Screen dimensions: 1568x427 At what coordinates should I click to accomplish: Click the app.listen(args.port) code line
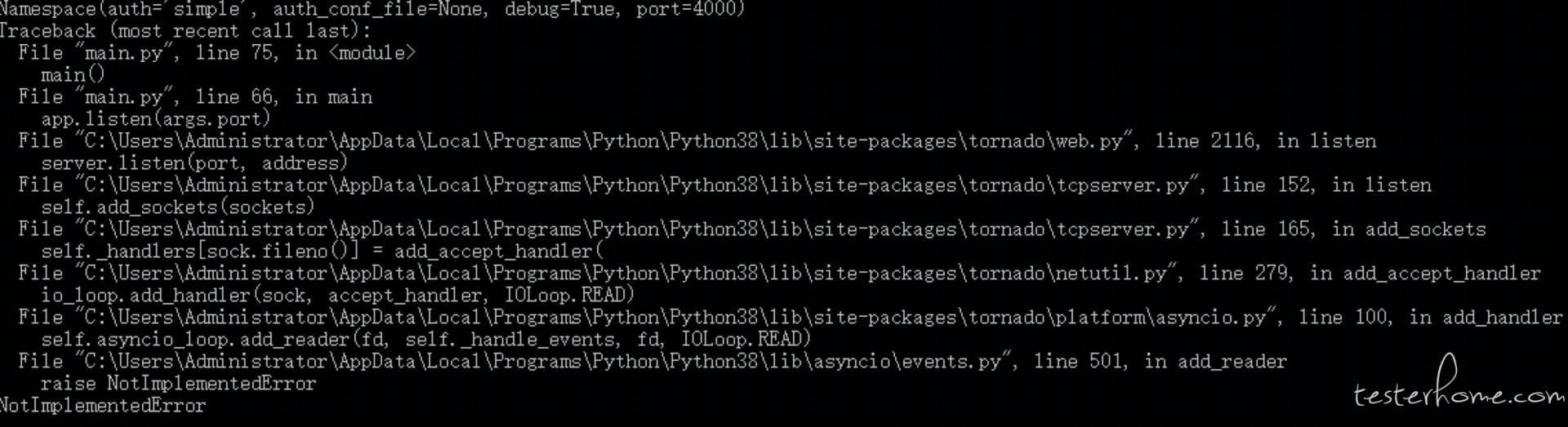click(x=156, y=119)
